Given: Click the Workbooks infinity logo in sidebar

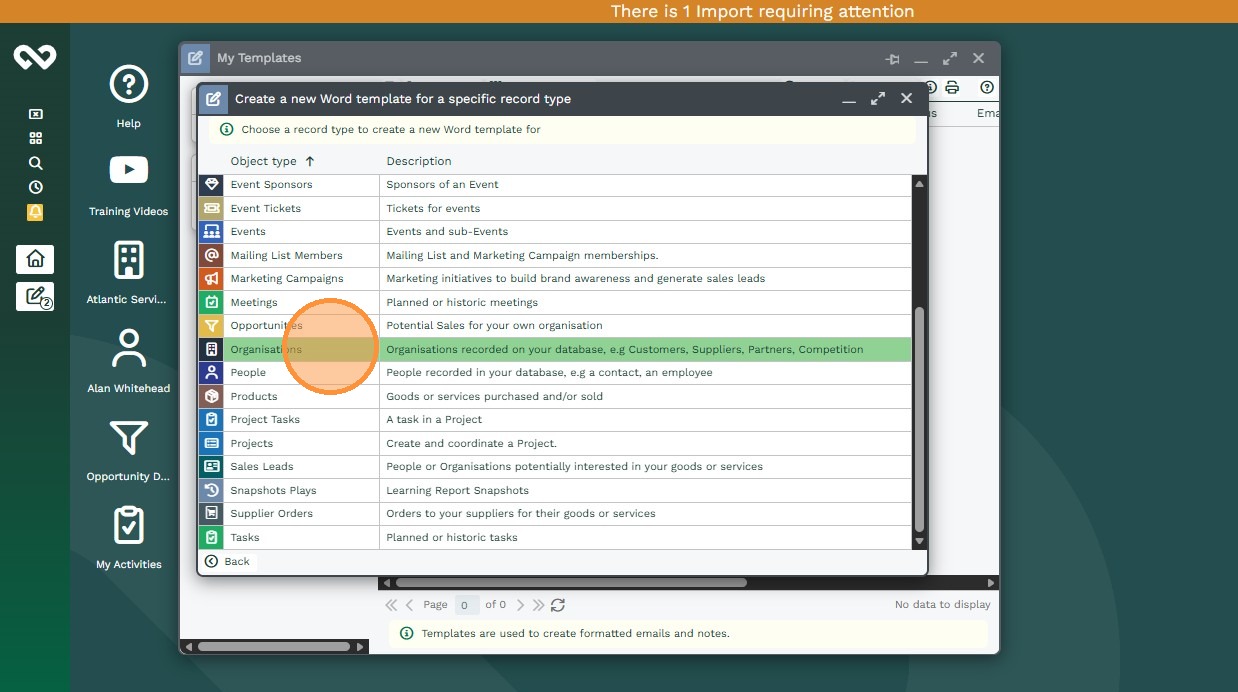Looking at the screenshot, I should [35, 57].
